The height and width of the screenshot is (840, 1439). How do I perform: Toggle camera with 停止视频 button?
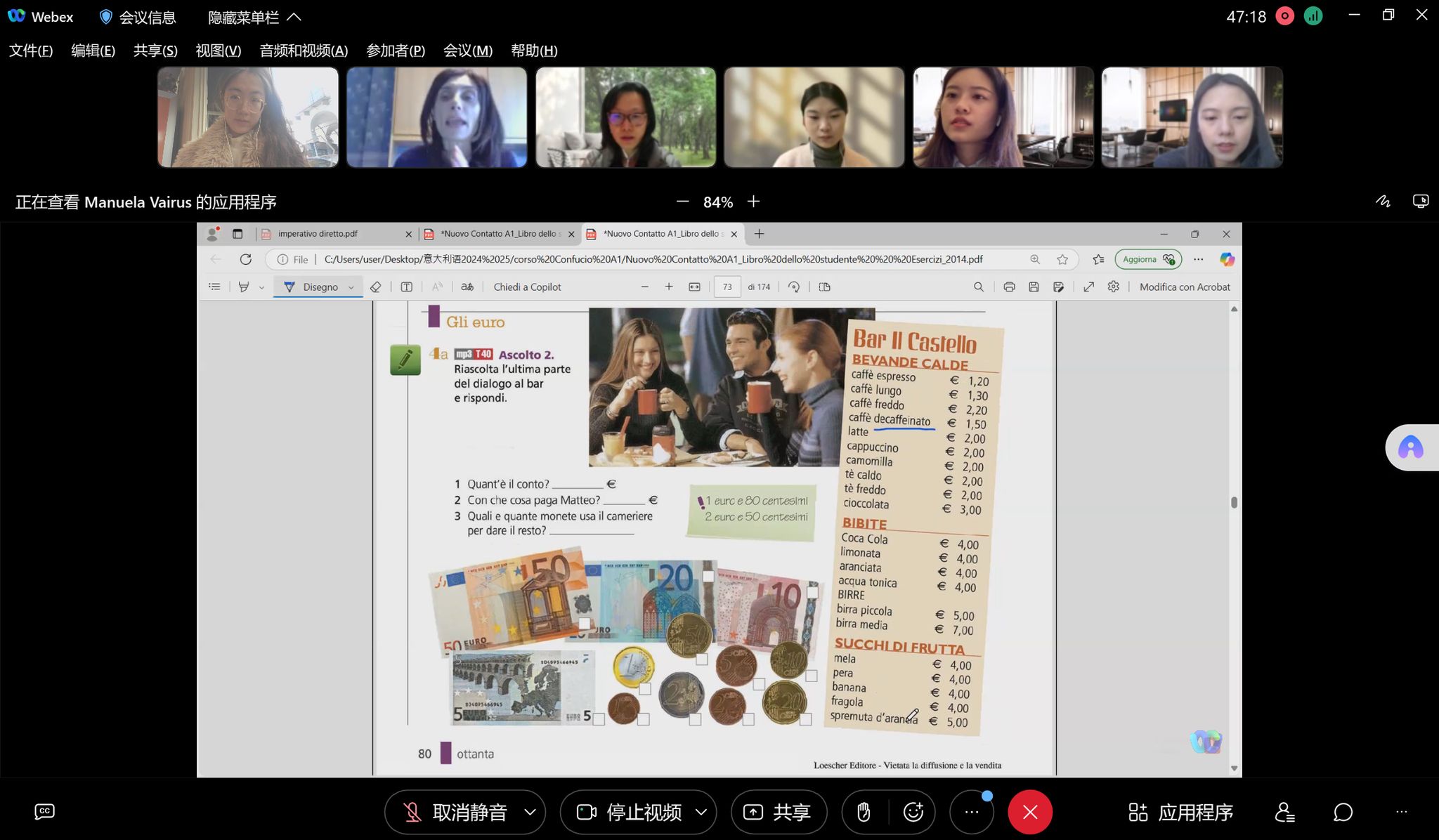pyautogui.click(x=628, y=812)
